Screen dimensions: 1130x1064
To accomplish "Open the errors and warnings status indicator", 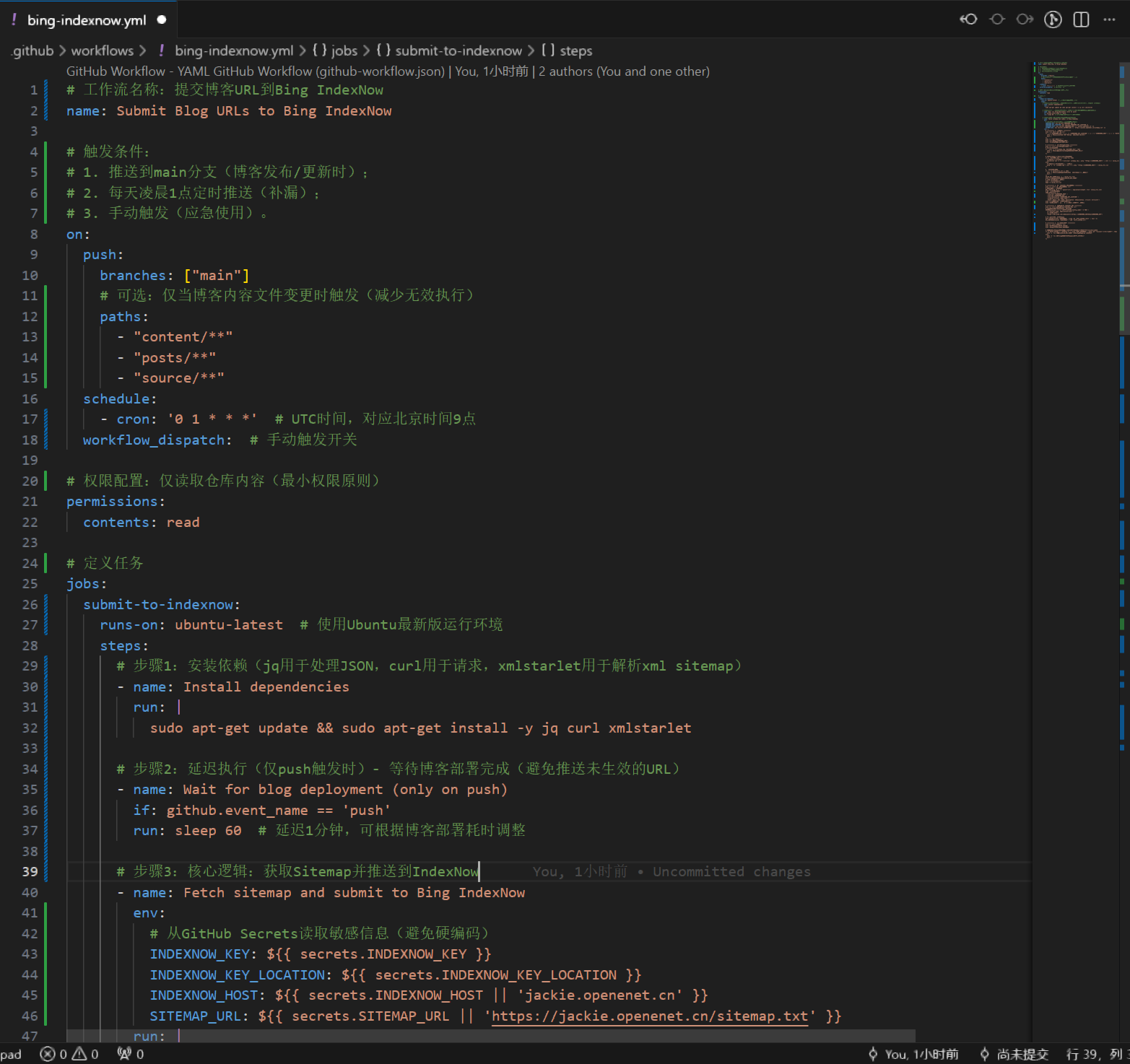I will coord(69,1054).
